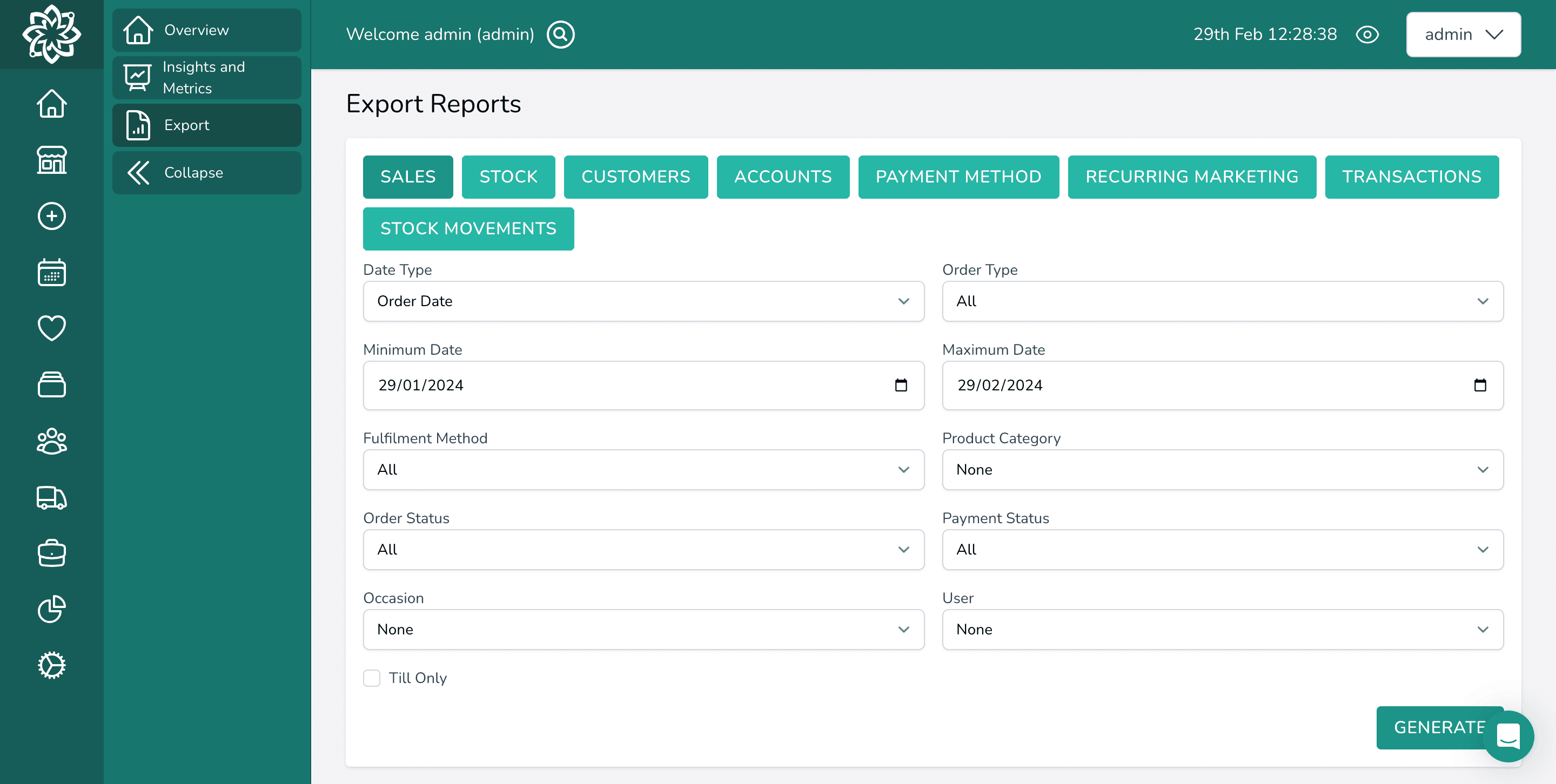Expand the Fulfilment Method dropdown

(x=644, y=470)
